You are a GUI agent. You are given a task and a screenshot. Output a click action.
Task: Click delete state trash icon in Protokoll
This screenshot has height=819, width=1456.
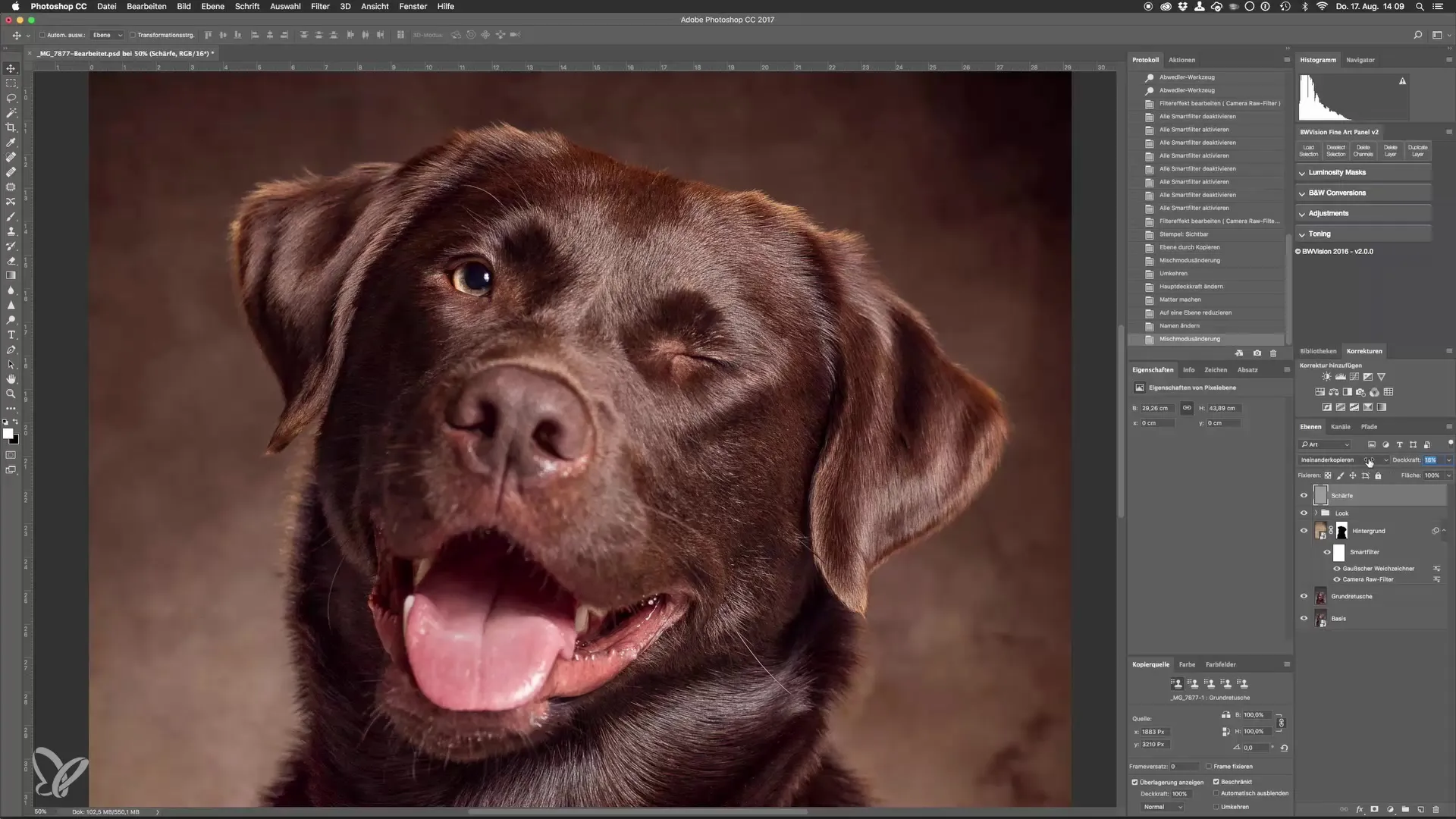pos(1273,353)
